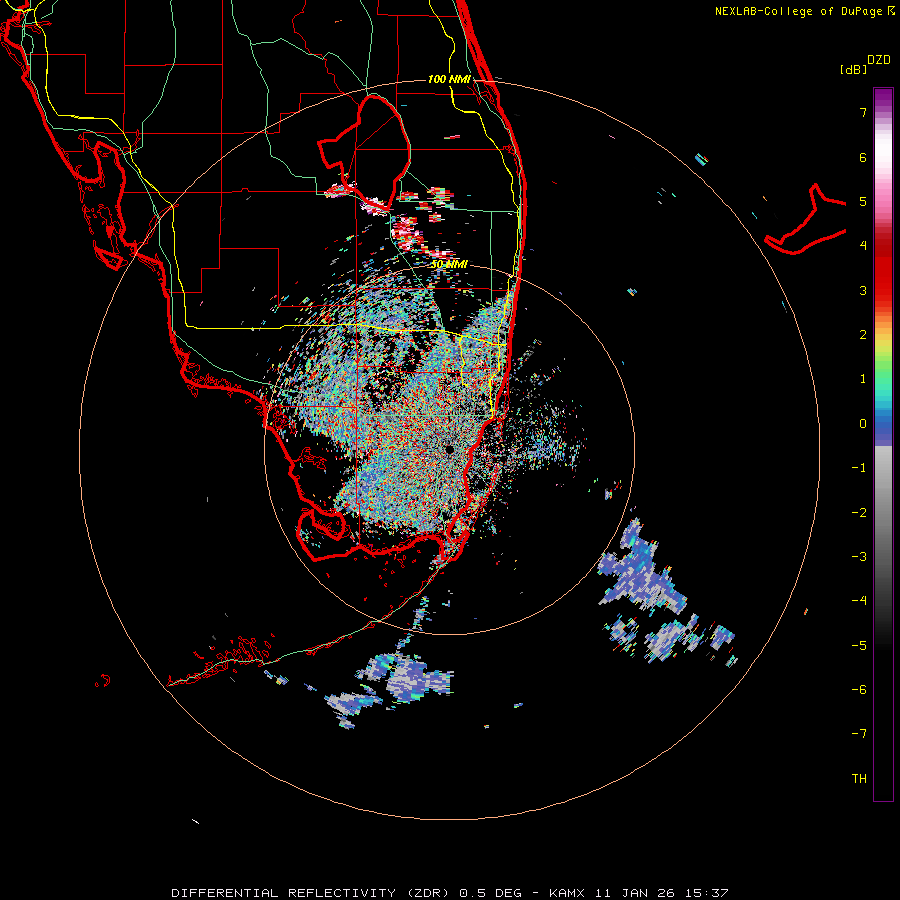Select the -5 dB scale label
Screen dimensions: 900x900
[859, 646]
